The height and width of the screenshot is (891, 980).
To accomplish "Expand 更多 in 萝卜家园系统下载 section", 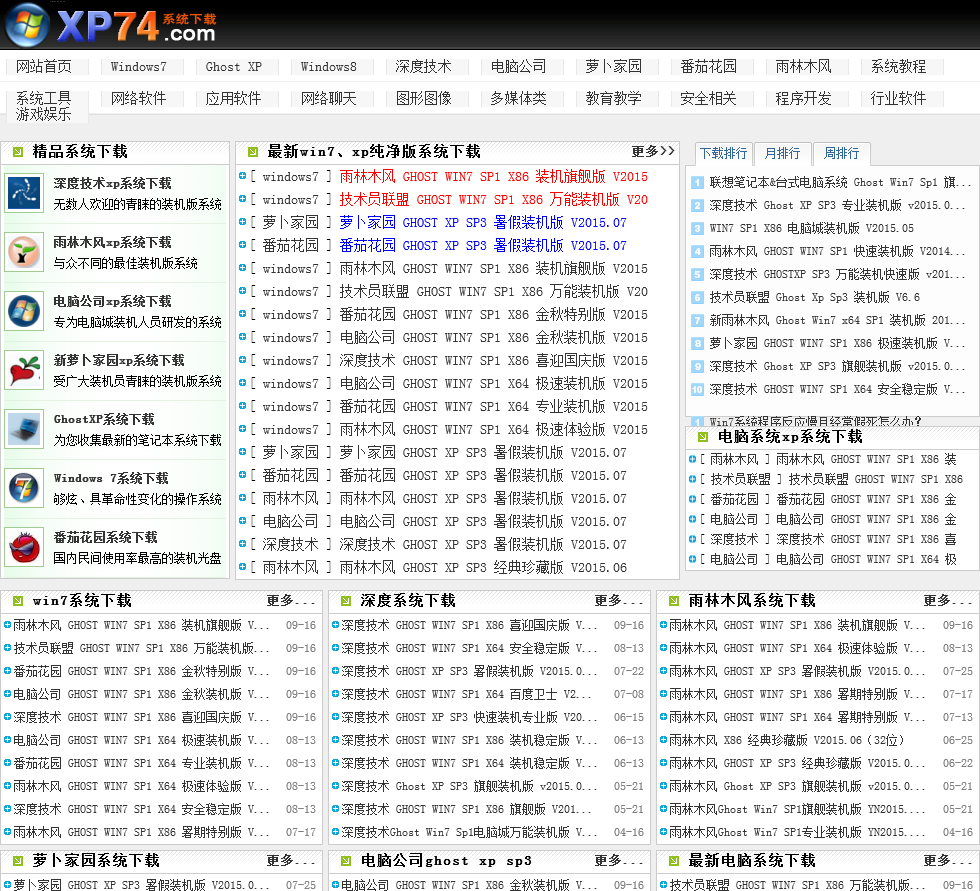I will tap(291, 861).
